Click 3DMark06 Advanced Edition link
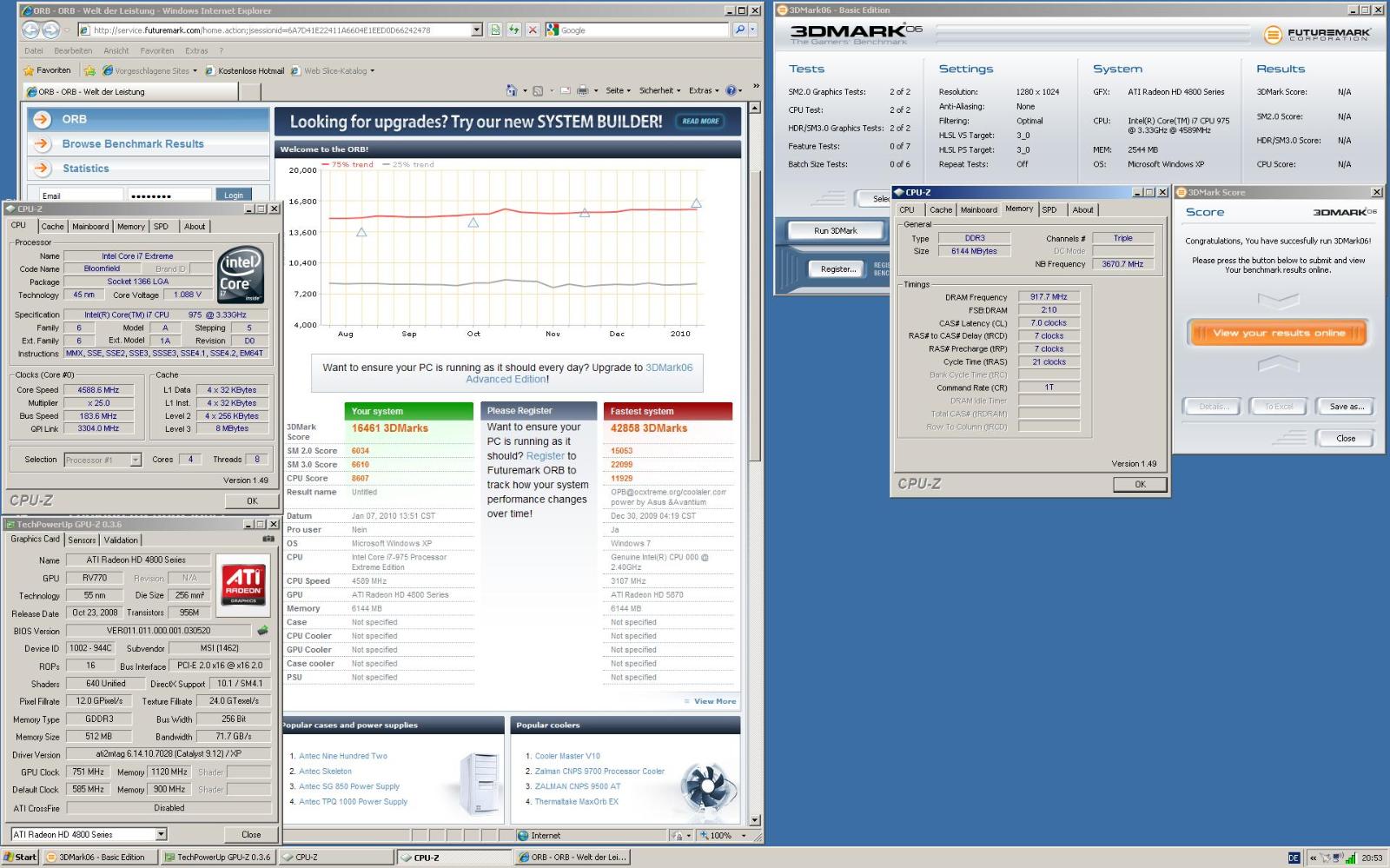 point(581,373)
